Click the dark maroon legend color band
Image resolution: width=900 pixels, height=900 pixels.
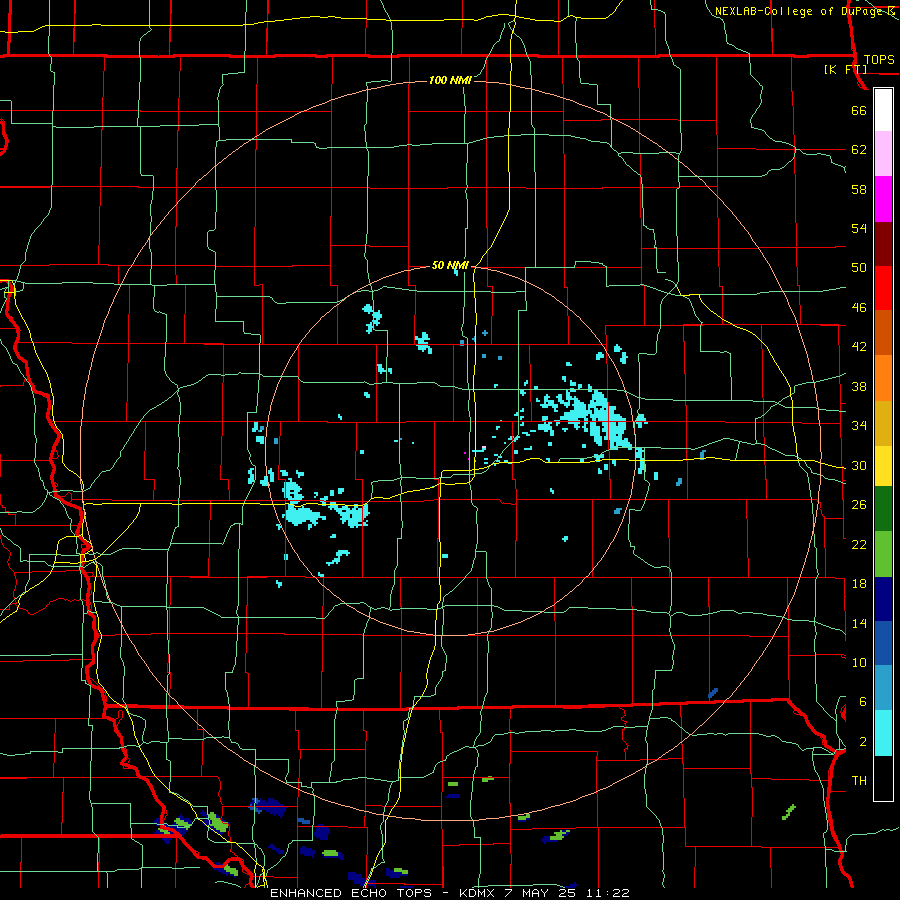pos(883,244)
